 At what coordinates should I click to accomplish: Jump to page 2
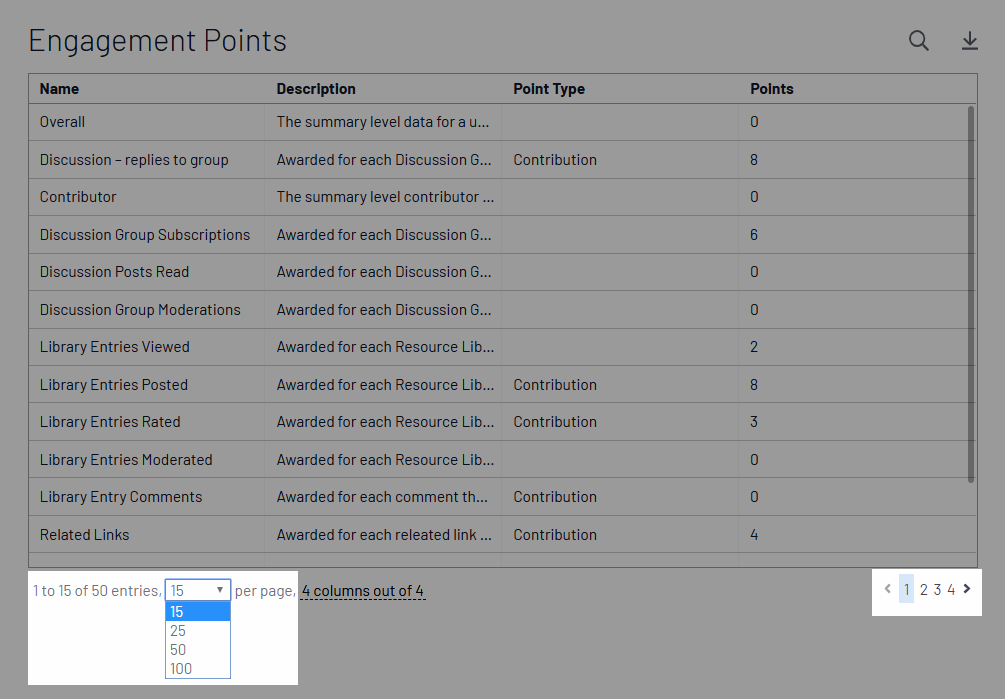pyautogui.click(x=924, y=589)
